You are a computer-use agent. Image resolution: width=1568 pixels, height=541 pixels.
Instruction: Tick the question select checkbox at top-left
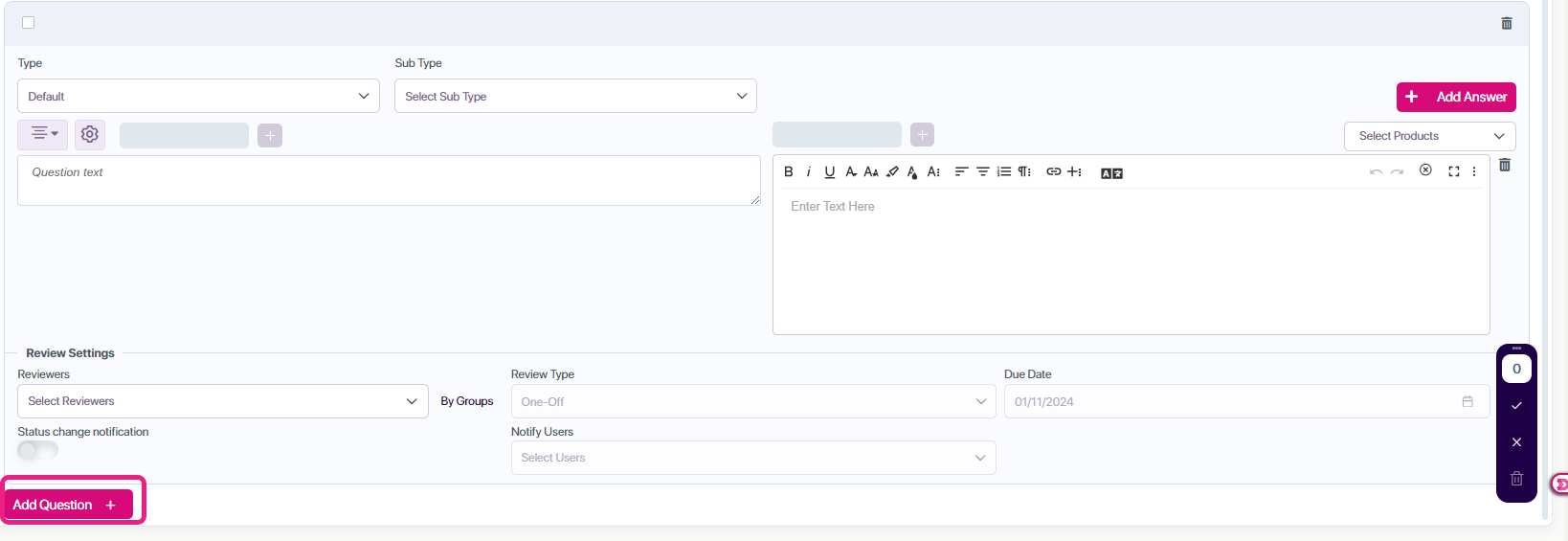[x=29, y=23]
